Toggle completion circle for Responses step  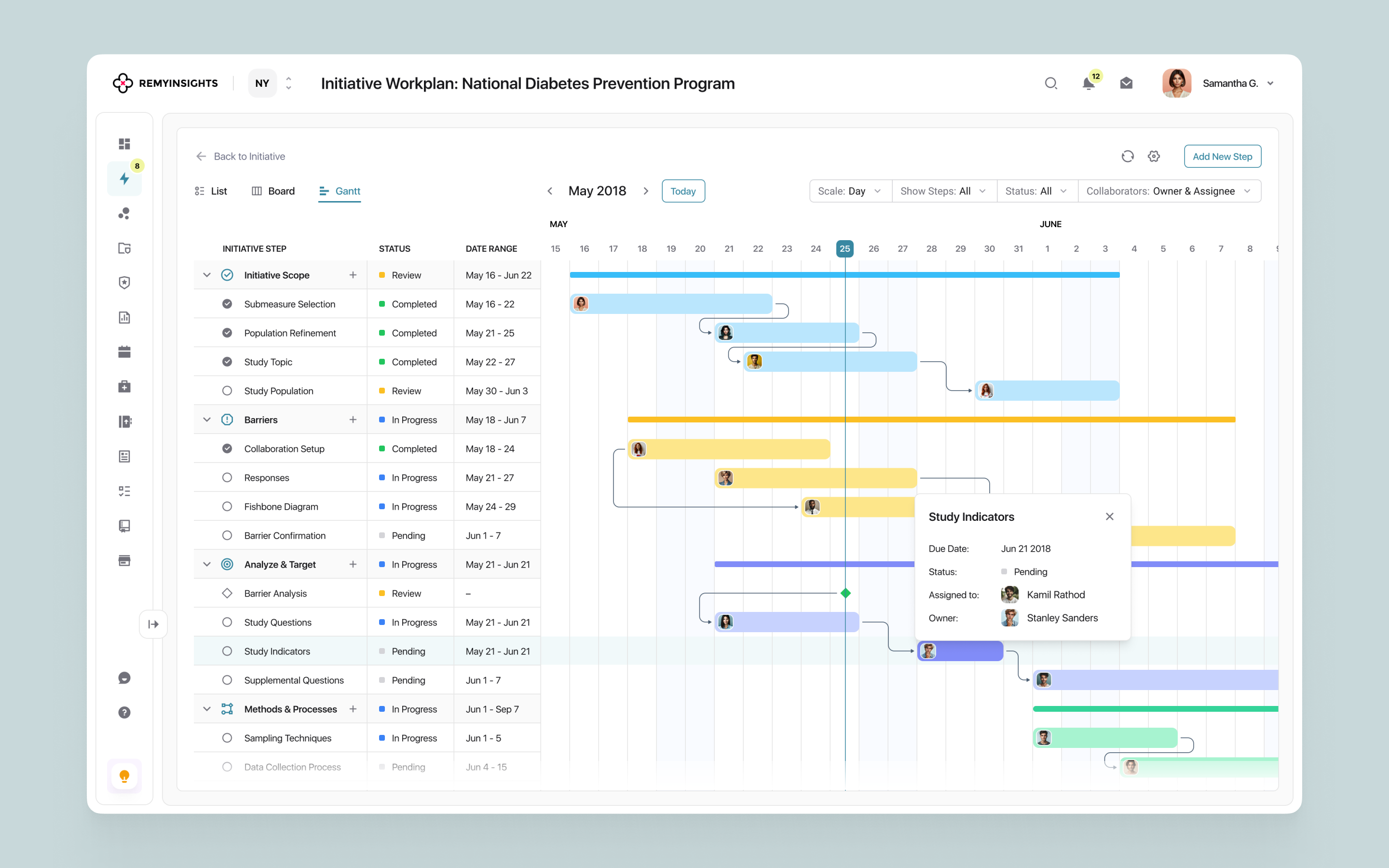coord(227,477)
